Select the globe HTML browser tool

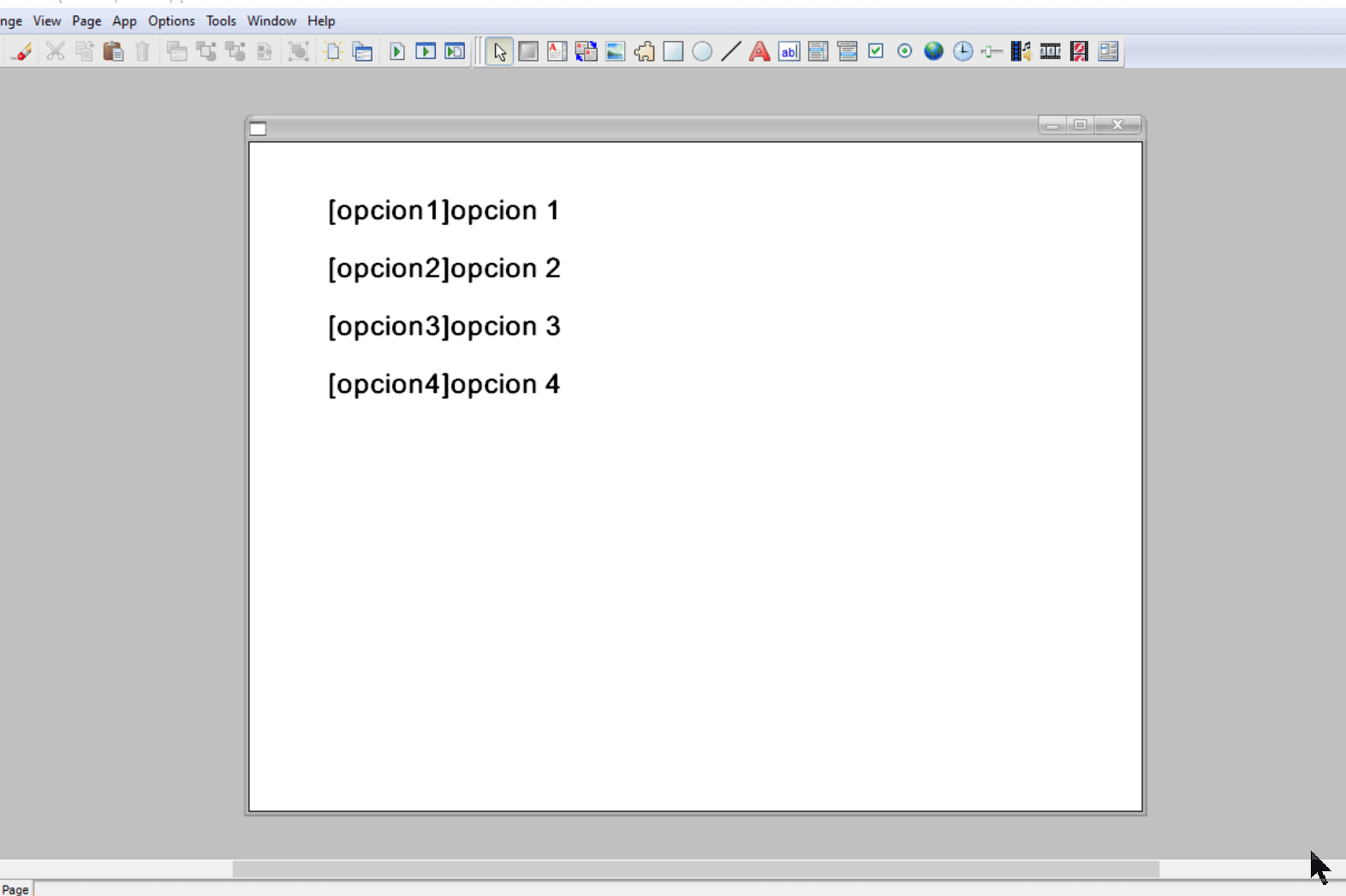(x=934, y=51)
